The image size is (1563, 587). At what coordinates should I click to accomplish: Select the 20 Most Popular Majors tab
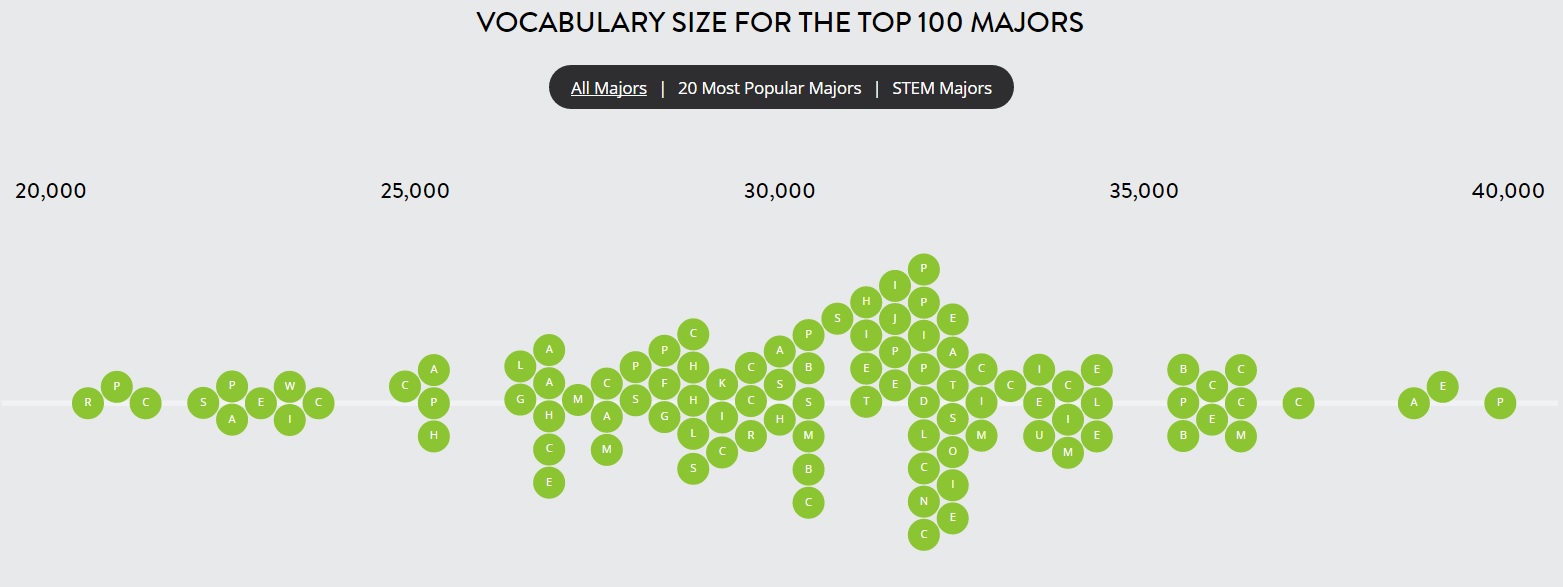point(769,88)
